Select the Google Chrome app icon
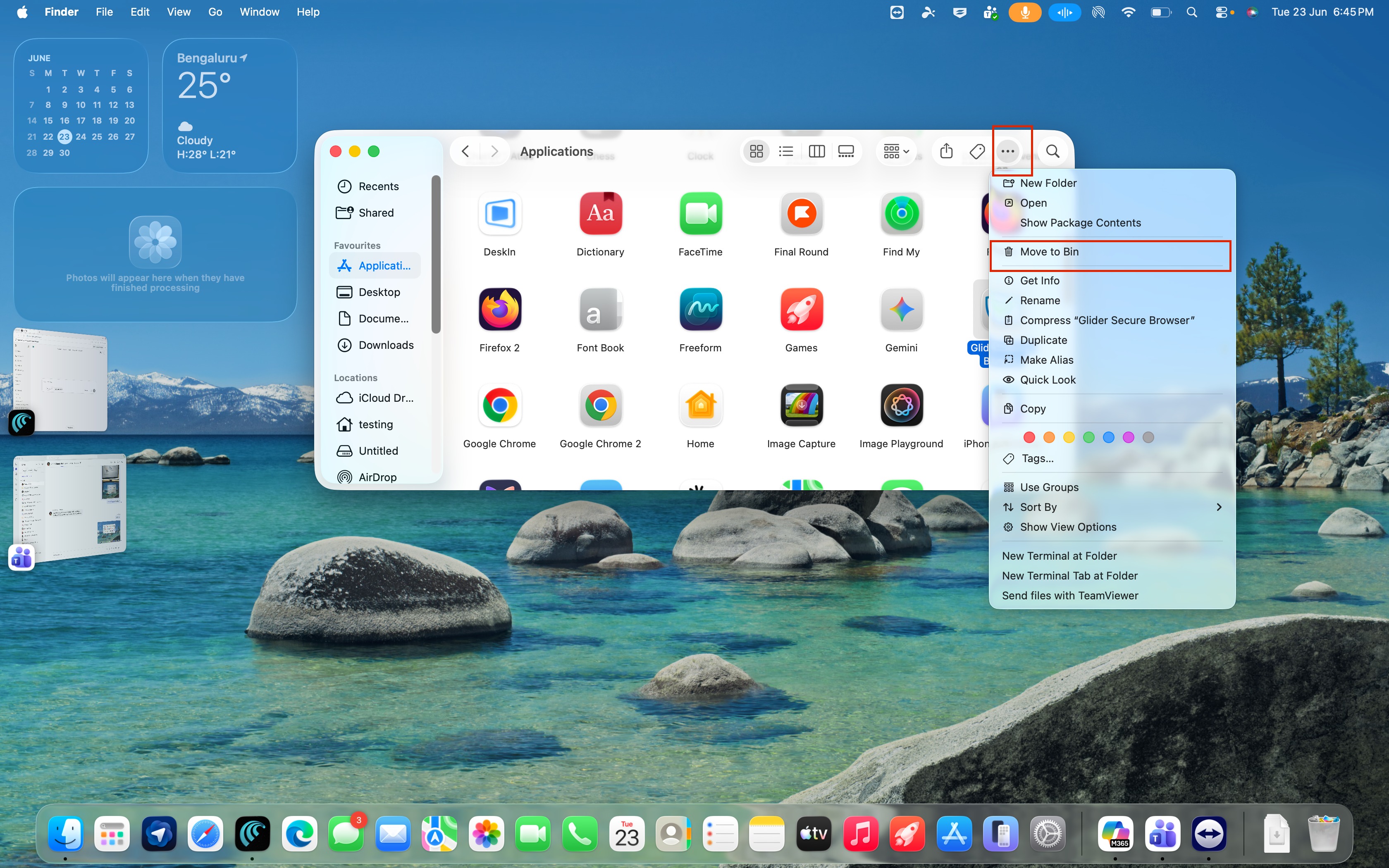Image resolution: width=1389 pixels, height=868 pixels. pos(499,405)
